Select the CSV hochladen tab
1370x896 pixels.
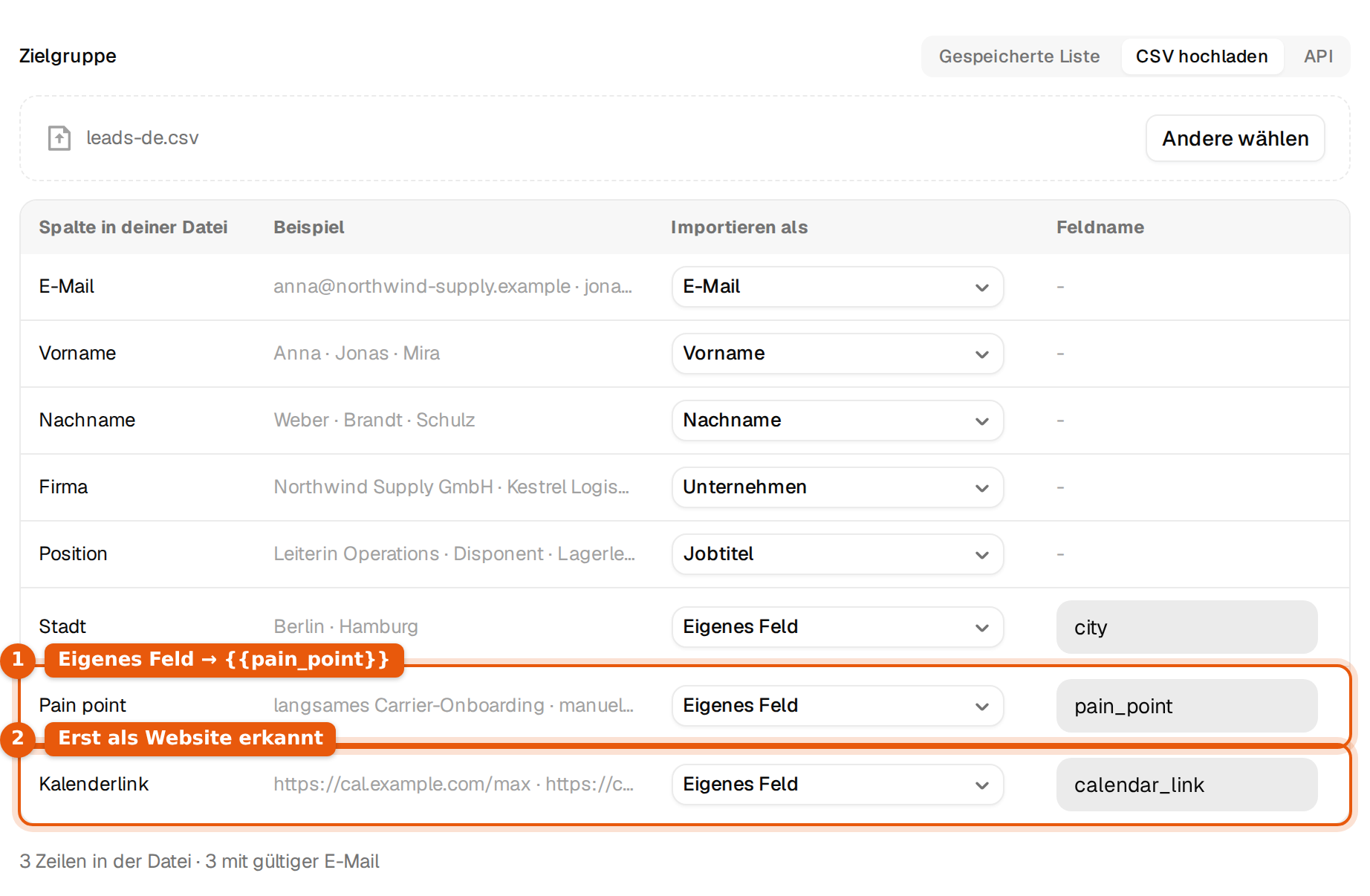[x=1201, y=56]
